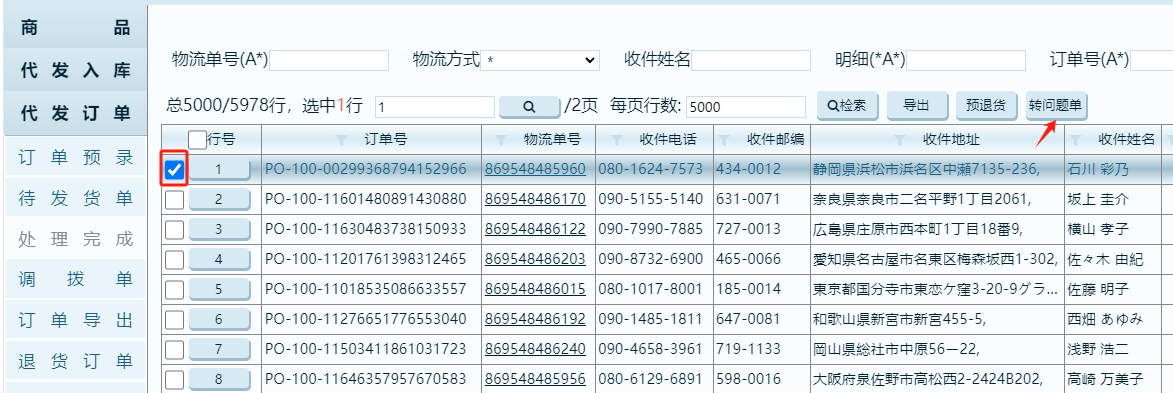Check the checkbox for row 8
1173x393 pixels.
coord(174,380)
